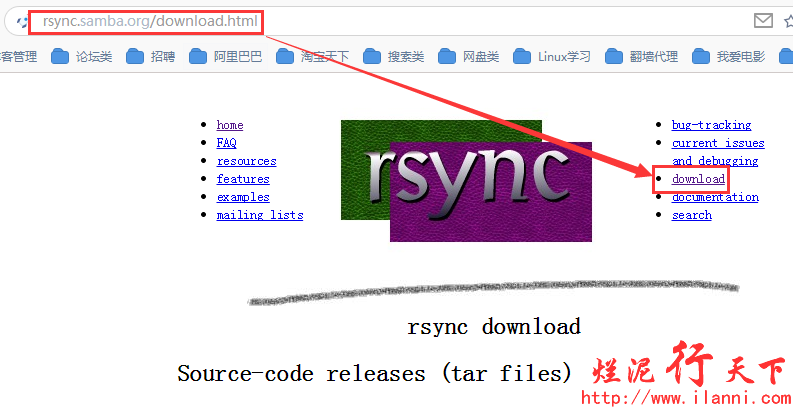Expand the Linux学习 bookmark folder
Viewport: 793px width, 407px height.
(551, 57)
